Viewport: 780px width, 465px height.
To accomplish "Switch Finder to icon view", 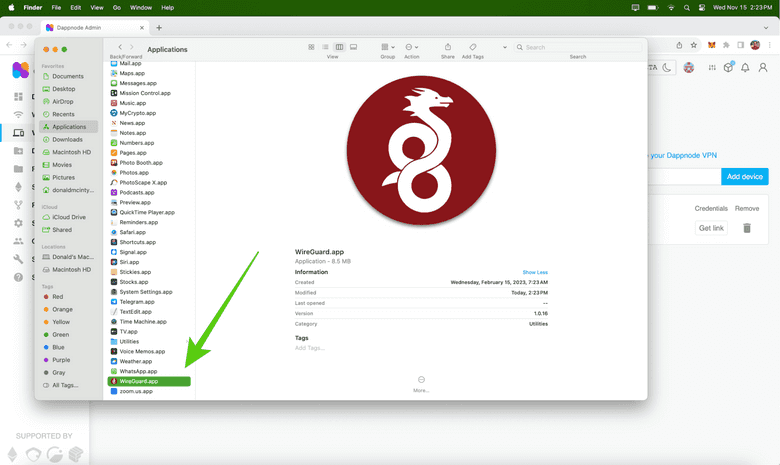I will coord(312,47).
